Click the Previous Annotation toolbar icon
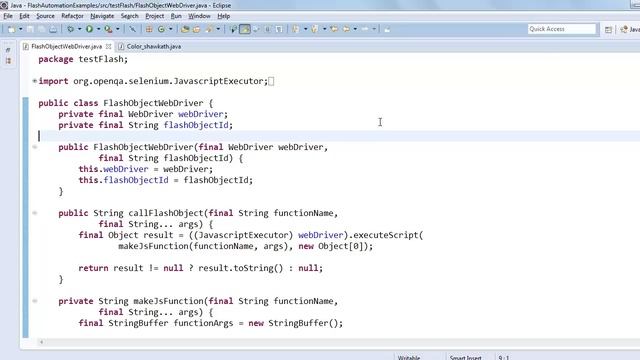640x360 pixels. pyautogui.click(x=315, y=29)
